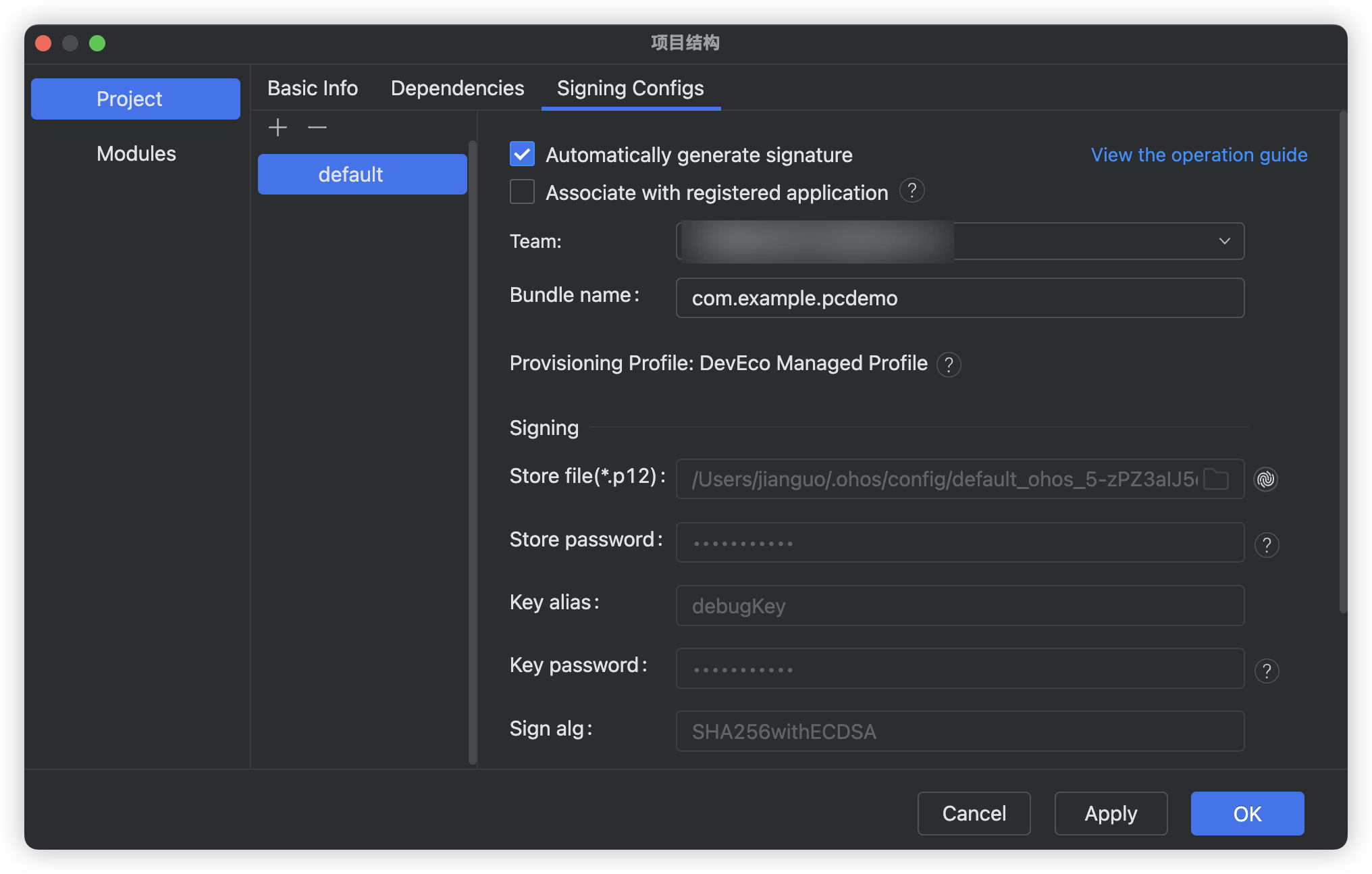
Task: Click the Bundle name input field
Action: coord(959,298)
